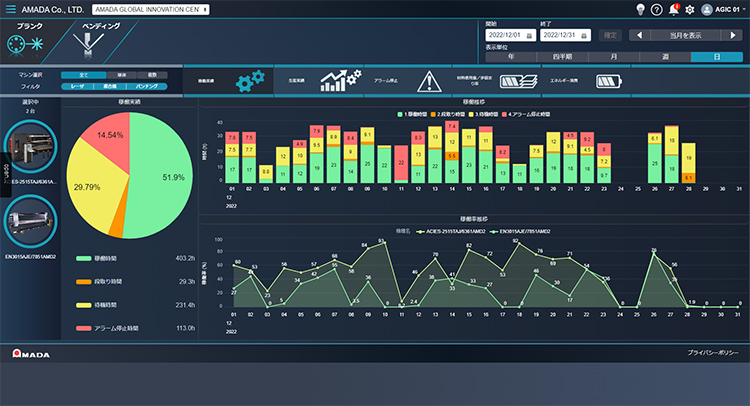Open the notifications bell

[673, 9]
